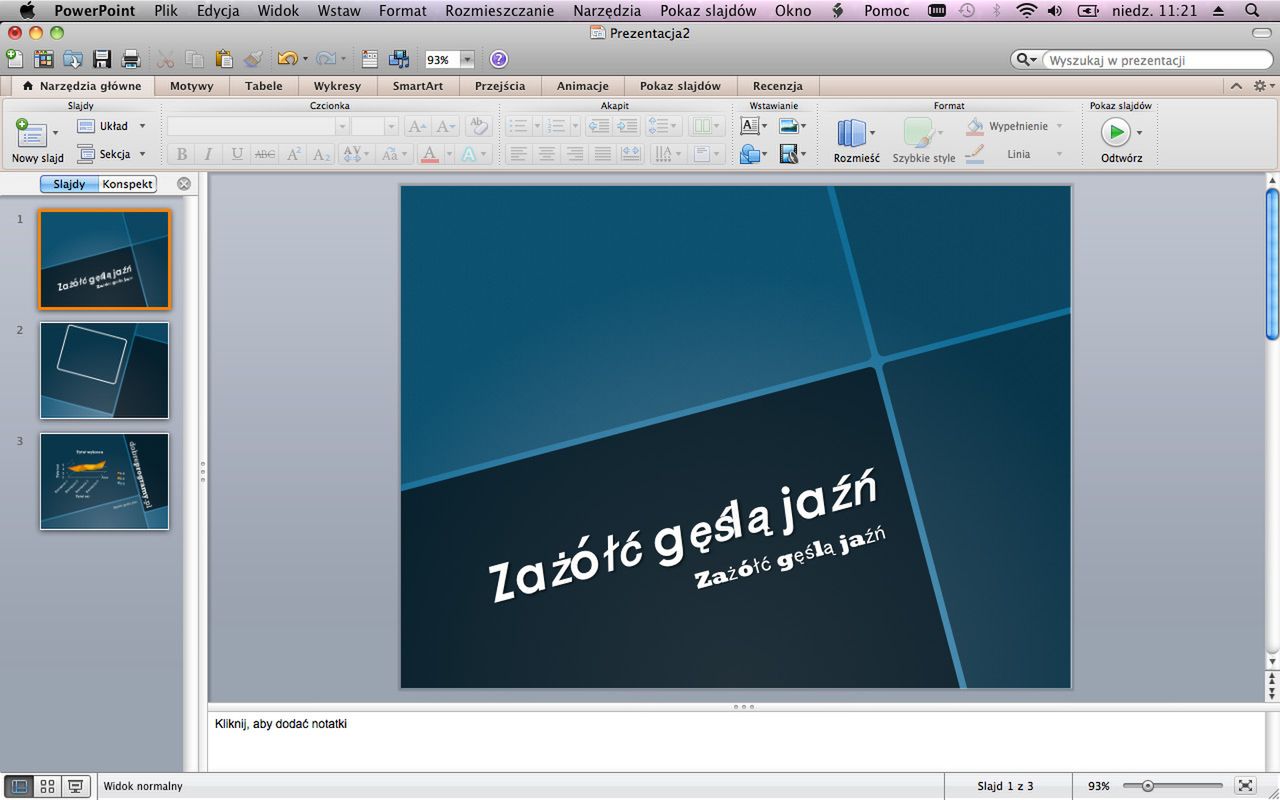Select slide 3 thumbnail with chart
Viewport: 1280px width, 800px height.
pyautogui.click(x=105, y=481)
